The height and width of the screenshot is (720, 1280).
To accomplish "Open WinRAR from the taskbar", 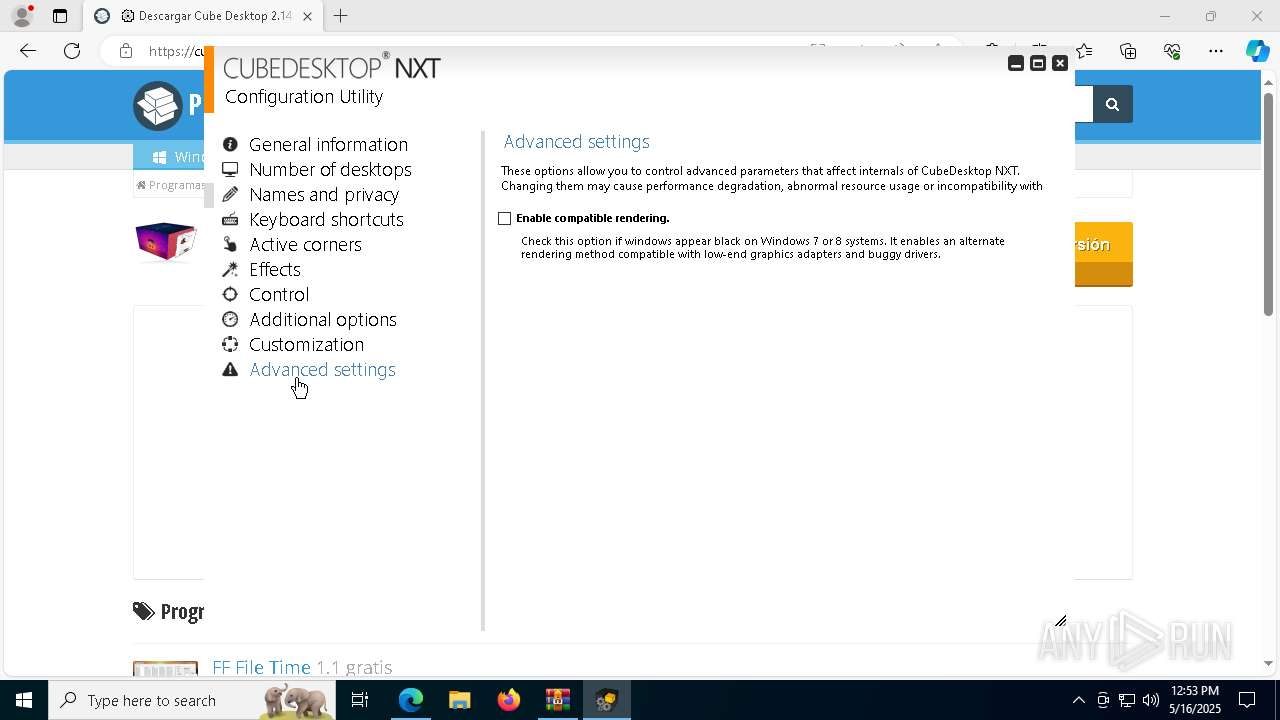I will [557, 700].
